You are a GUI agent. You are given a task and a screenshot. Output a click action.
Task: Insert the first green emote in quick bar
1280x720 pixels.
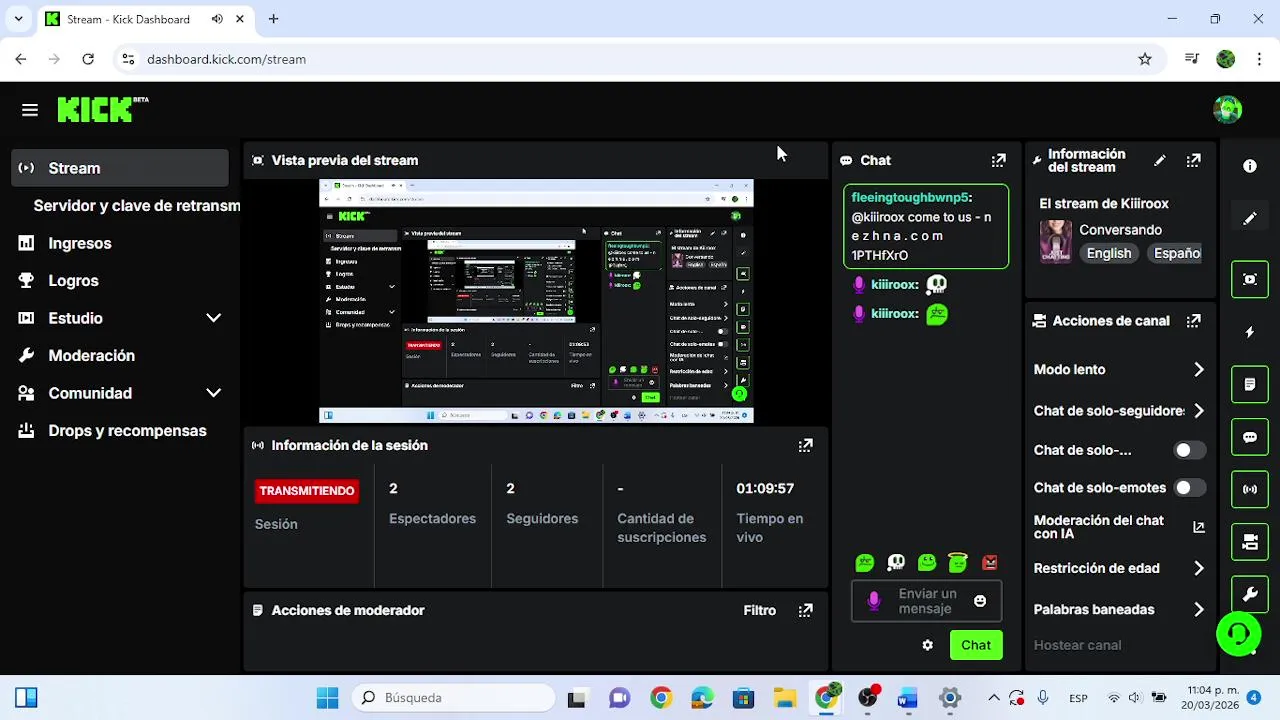(865, 563)
